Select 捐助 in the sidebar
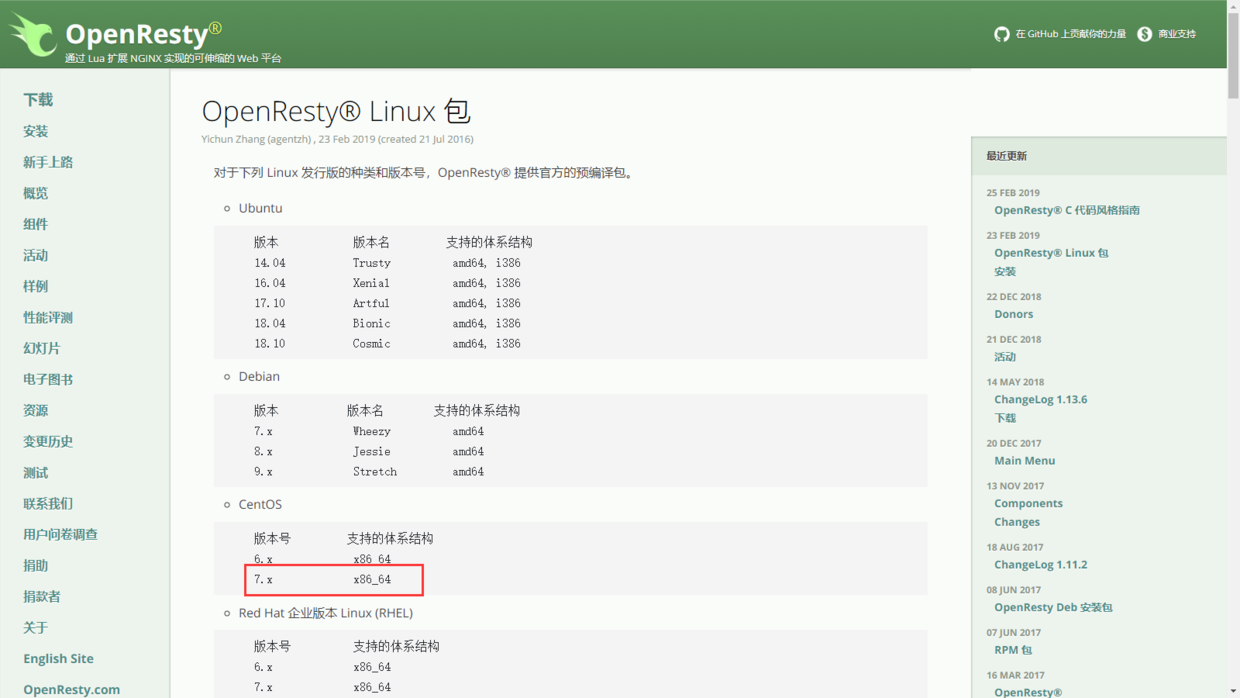This screenshot has width=1240, height=698. click(36, 565)
